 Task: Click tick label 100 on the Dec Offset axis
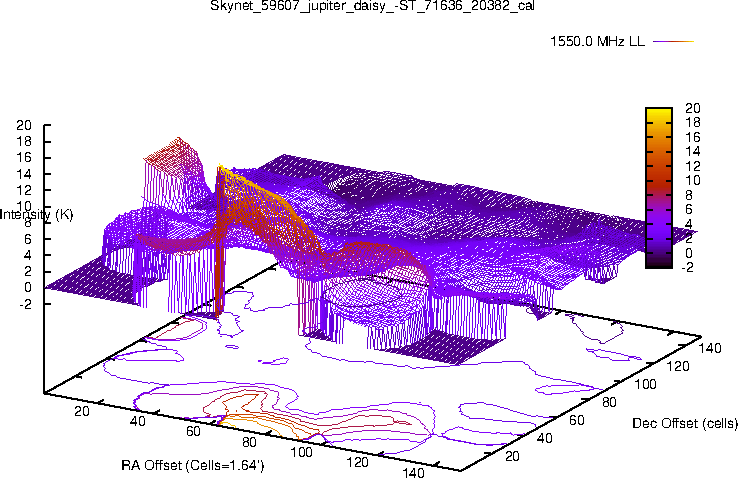645,384
